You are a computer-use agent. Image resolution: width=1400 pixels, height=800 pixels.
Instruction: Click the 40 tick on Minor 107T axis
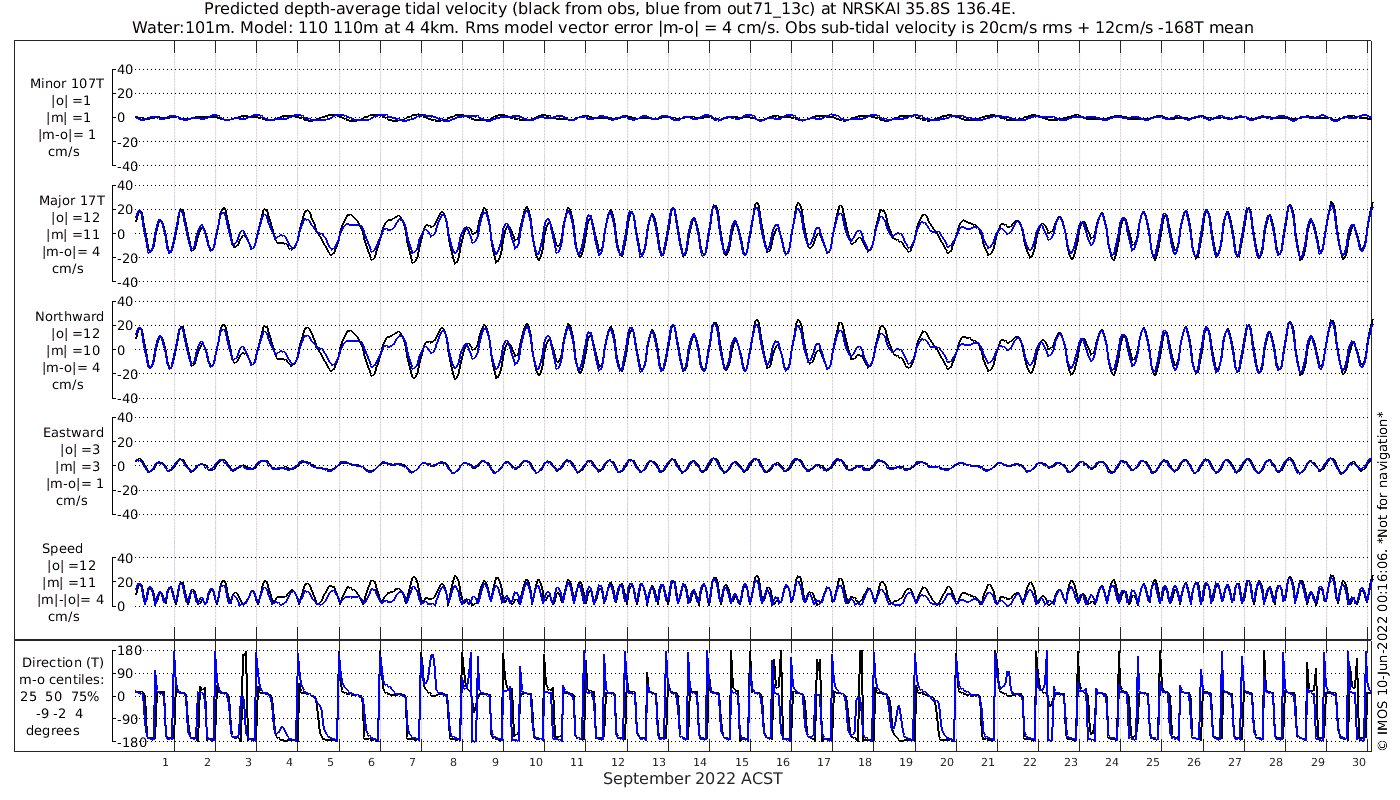point(125,69)
